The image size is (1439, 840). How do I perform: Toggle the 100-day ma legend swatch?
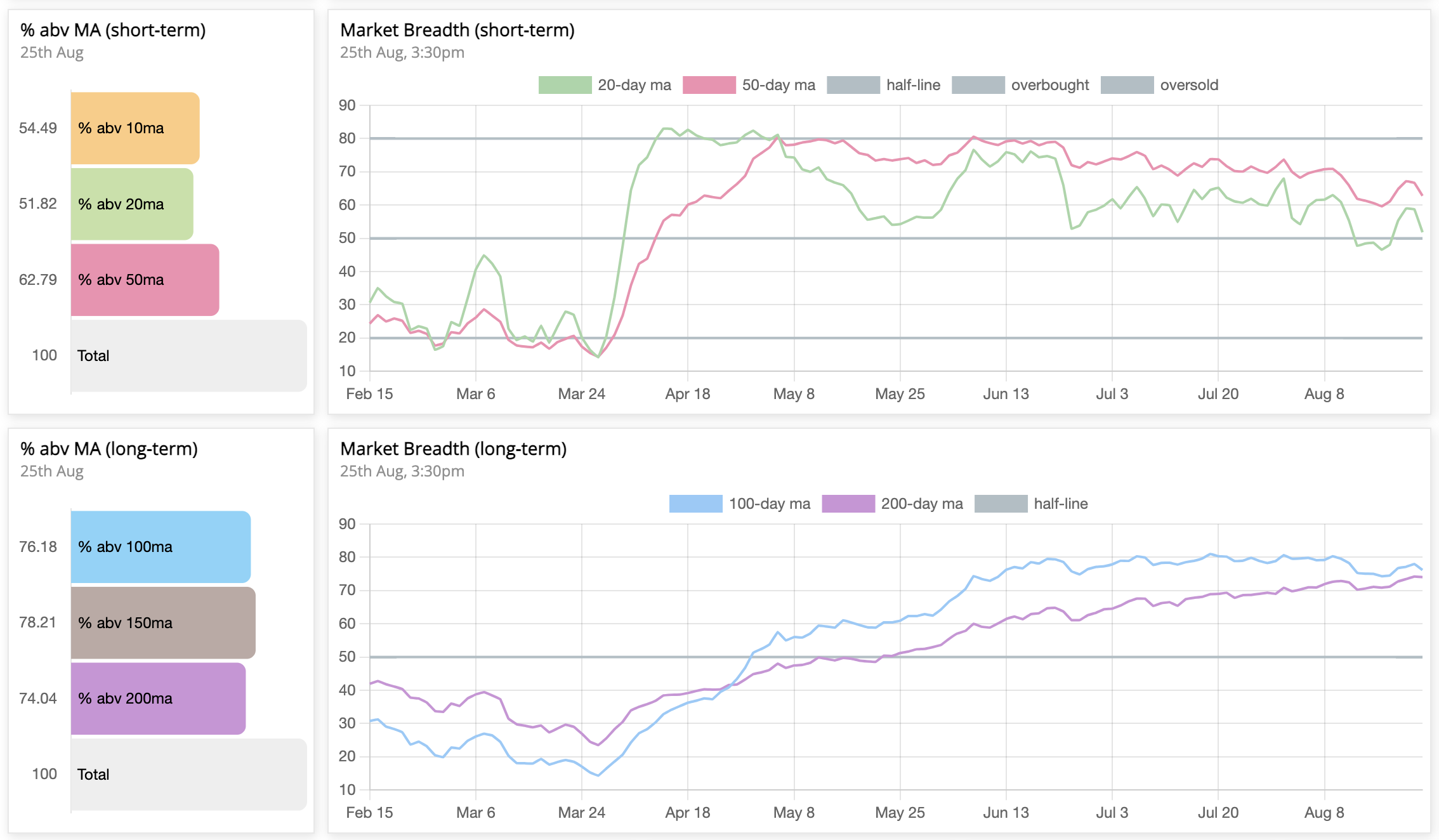(x=695, y=504)
